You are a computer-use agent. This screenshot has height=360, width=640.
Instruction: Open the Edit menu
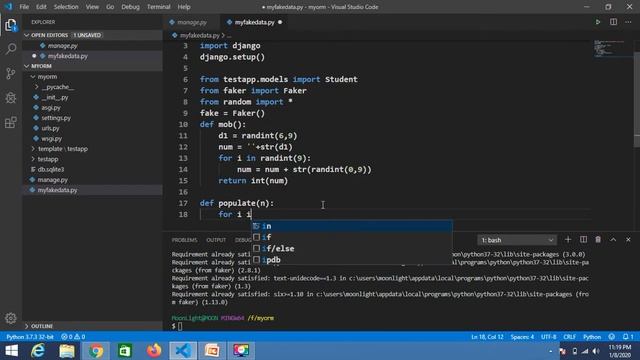pos(41,7)
